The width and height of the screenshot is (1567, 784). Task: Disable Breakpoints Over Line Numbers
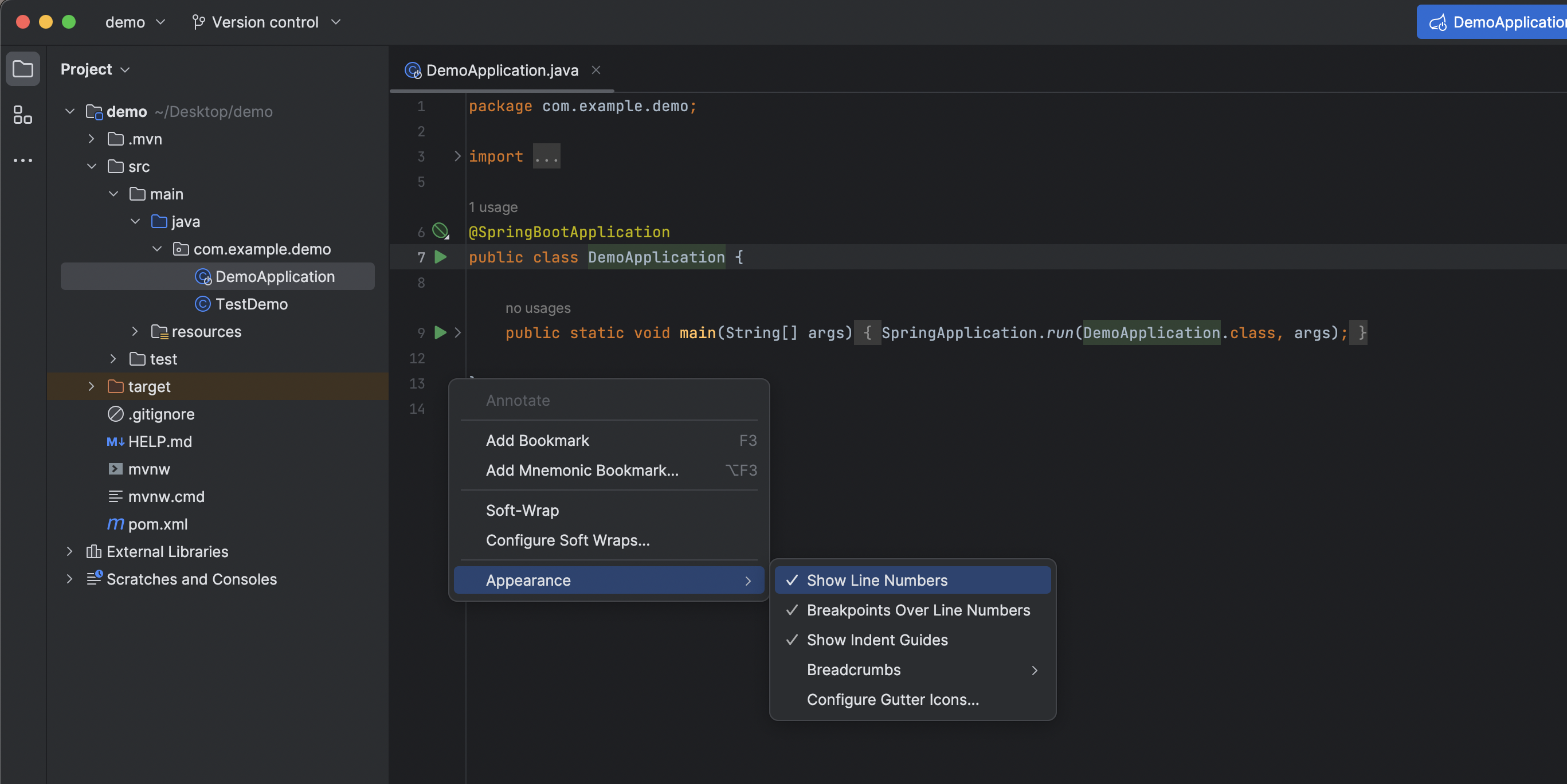coord(918,610)
